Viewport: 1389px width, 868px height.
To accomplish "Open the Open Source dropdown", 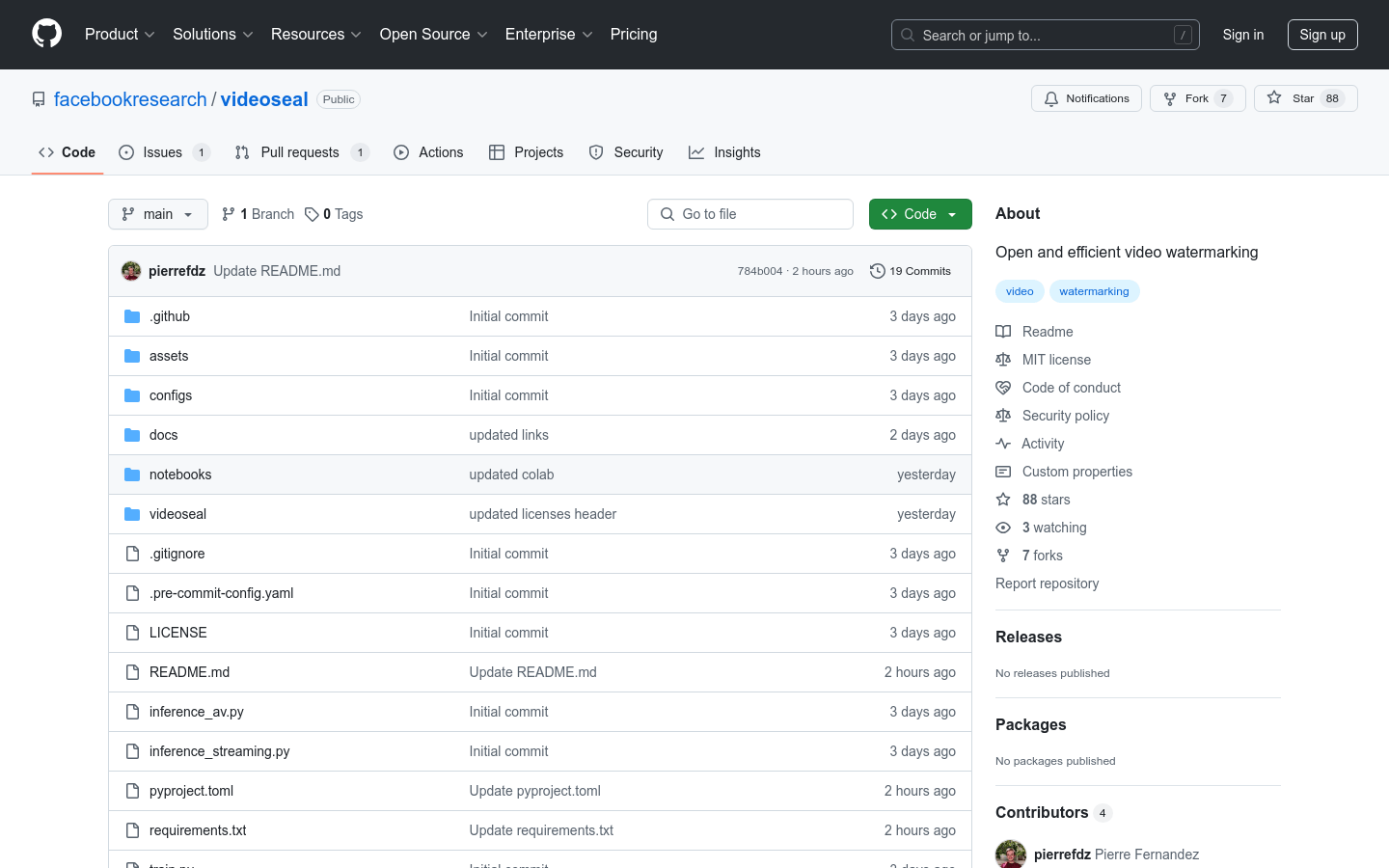I will (x=434, y=35).
